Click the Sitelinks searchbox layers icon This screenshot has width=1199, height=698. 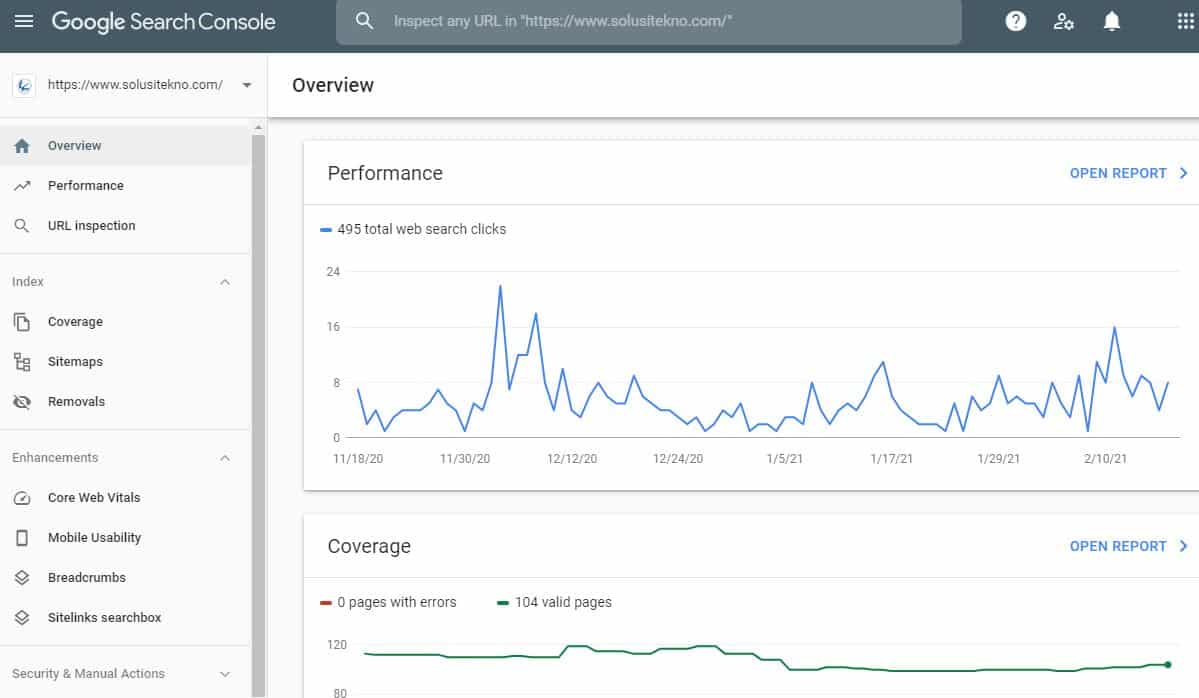pyautogui.click(x=22, y=617)
